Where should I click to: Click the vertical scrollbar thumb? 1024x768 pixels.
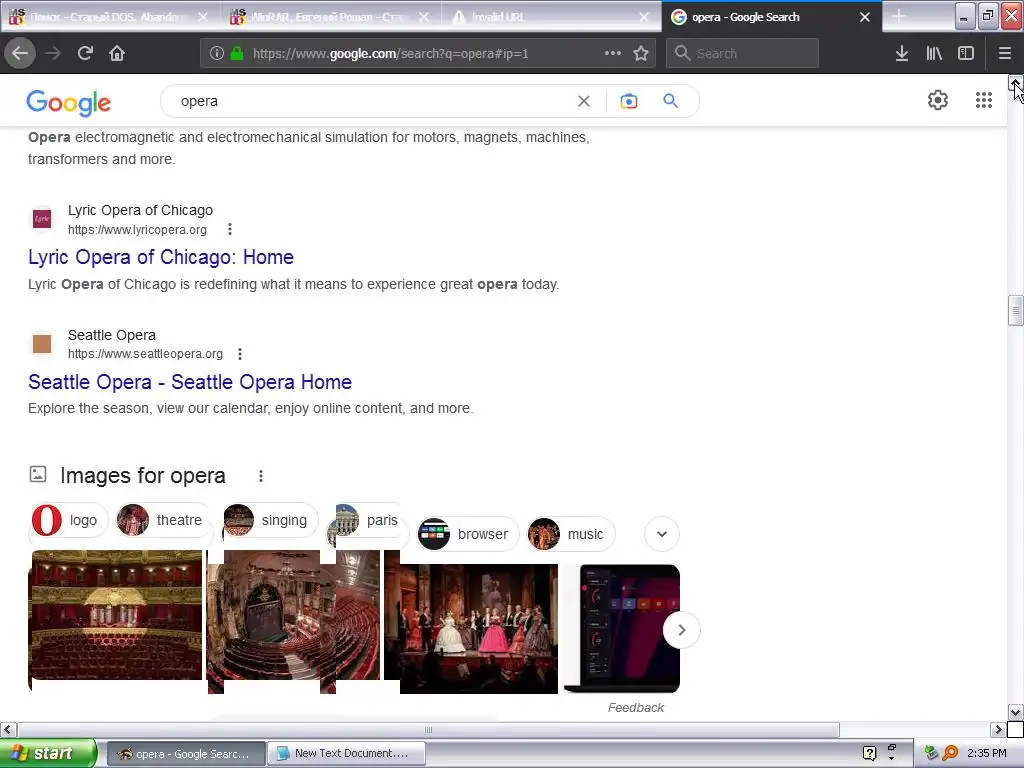click(x=1015, y=310)
